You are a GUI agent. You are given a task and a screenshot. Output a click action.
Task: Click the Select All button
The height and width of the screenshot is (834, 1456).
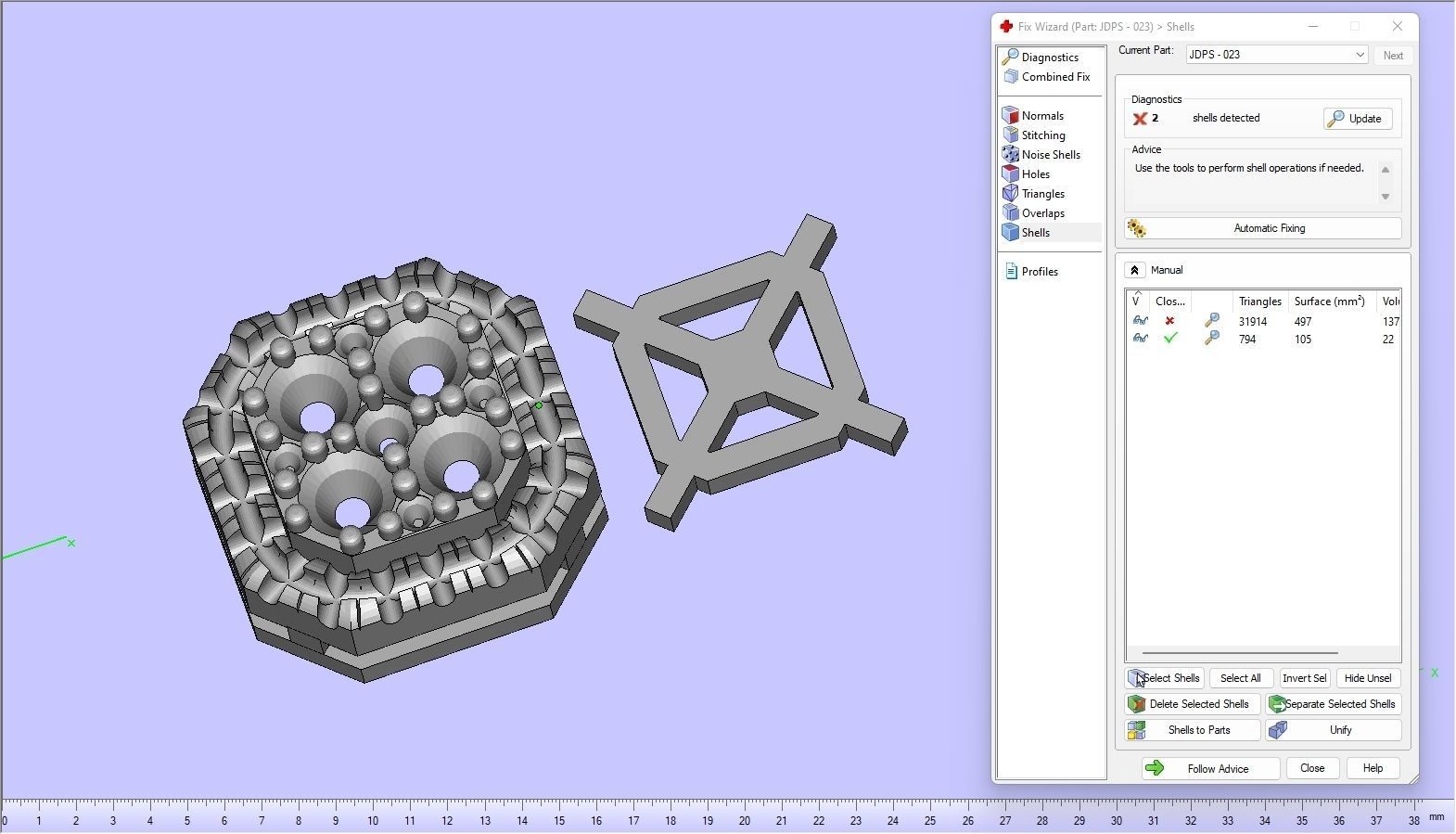(1240, 678)
